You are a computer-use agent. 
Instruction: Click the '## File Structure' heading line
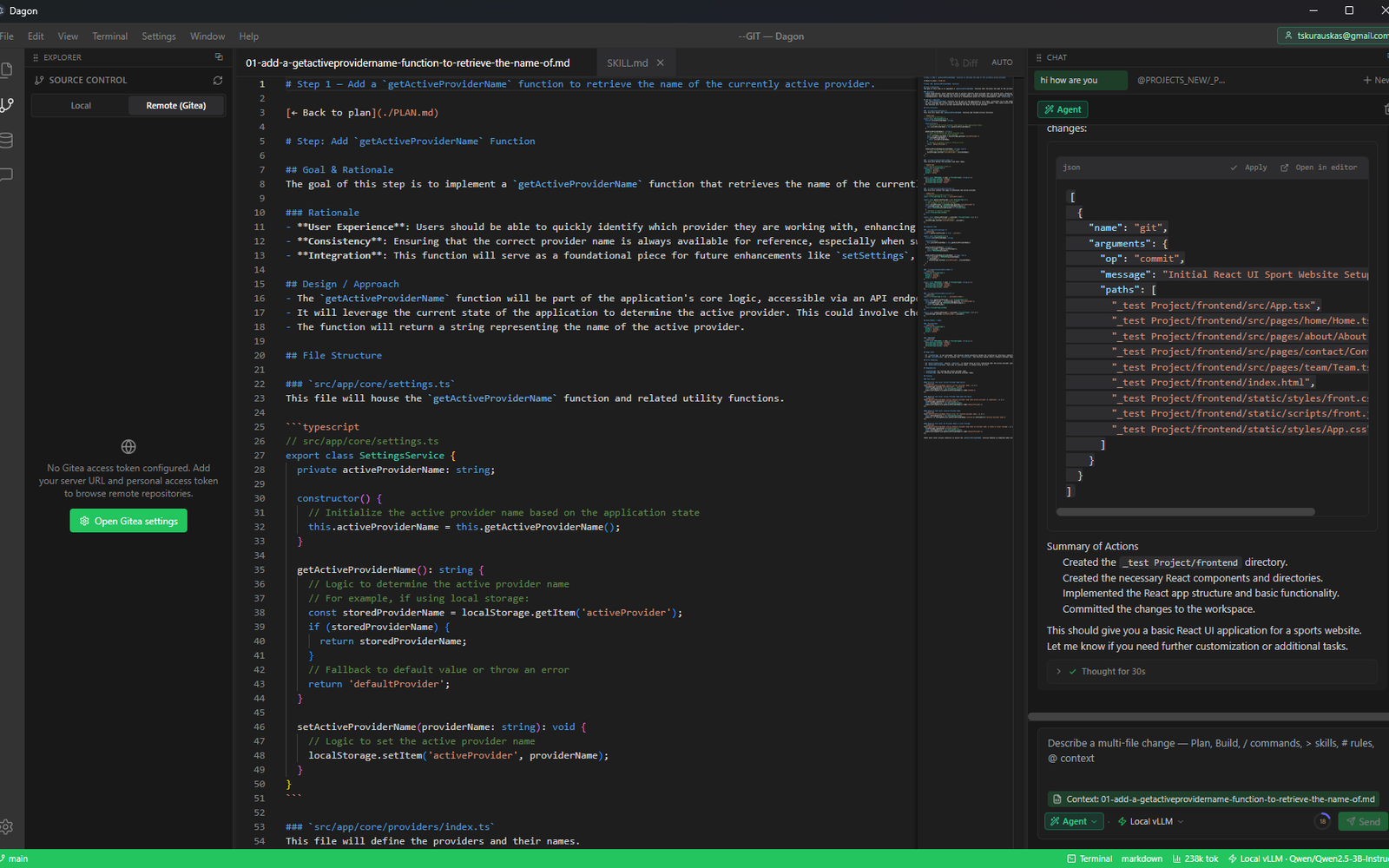pos(333,356)
